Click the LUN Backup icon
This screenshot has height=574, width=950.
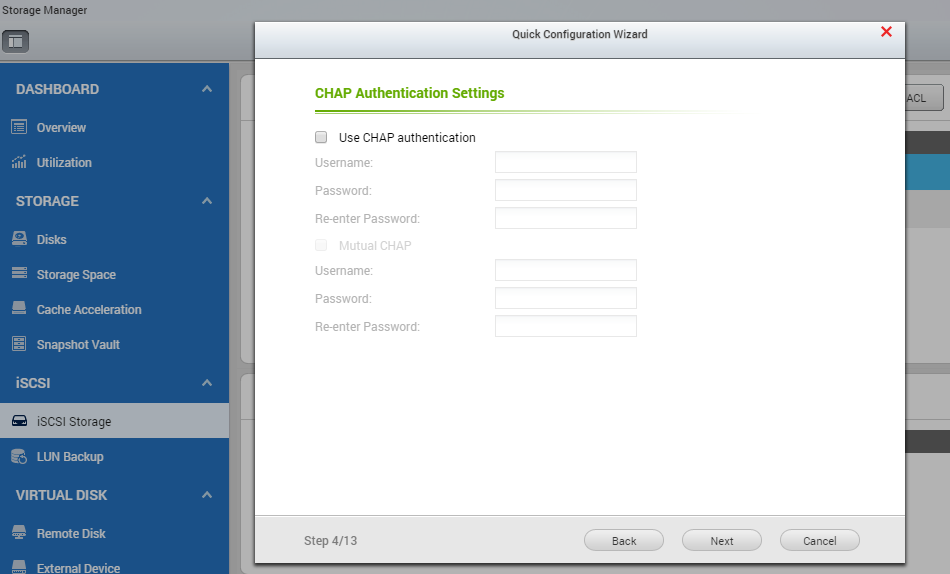tap(19, 456)
